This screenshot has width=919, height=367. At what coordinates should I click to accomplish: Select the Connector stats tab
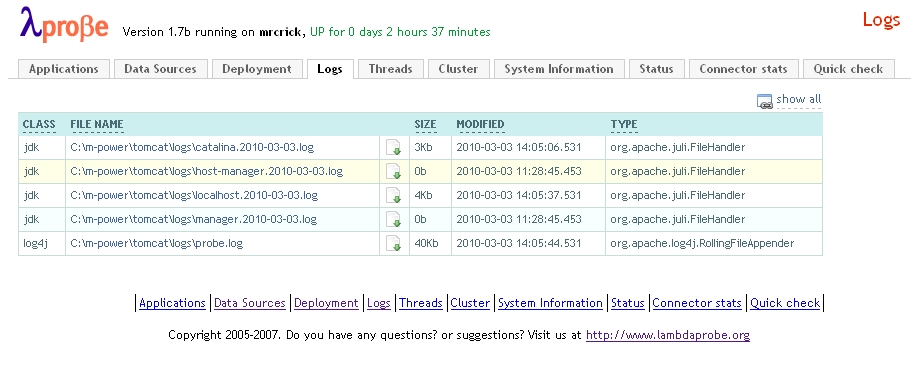pyautogui.click(x=743, y=69)
